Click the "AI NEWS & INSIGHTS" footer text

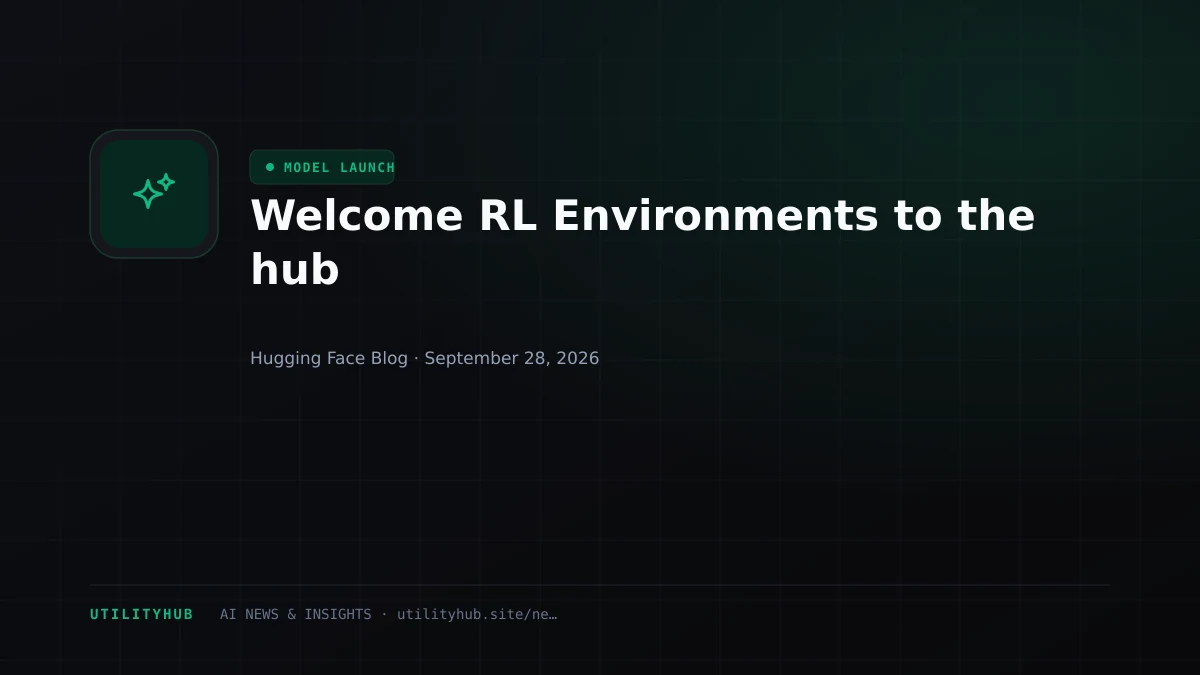pos(295,614)
